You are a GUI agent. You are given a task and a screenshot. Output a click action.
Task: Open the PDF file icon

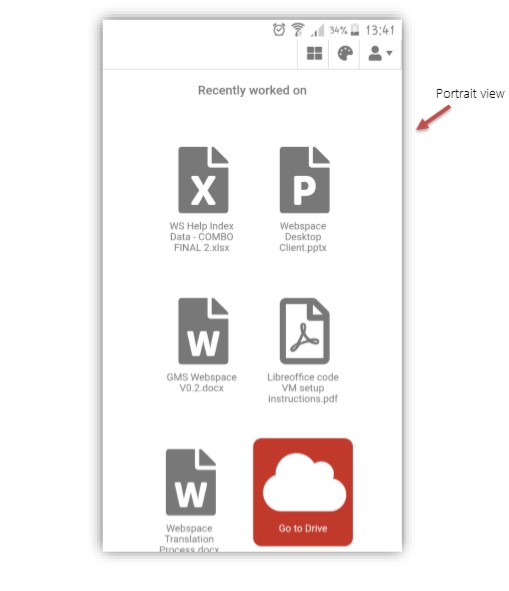(304, 331)
